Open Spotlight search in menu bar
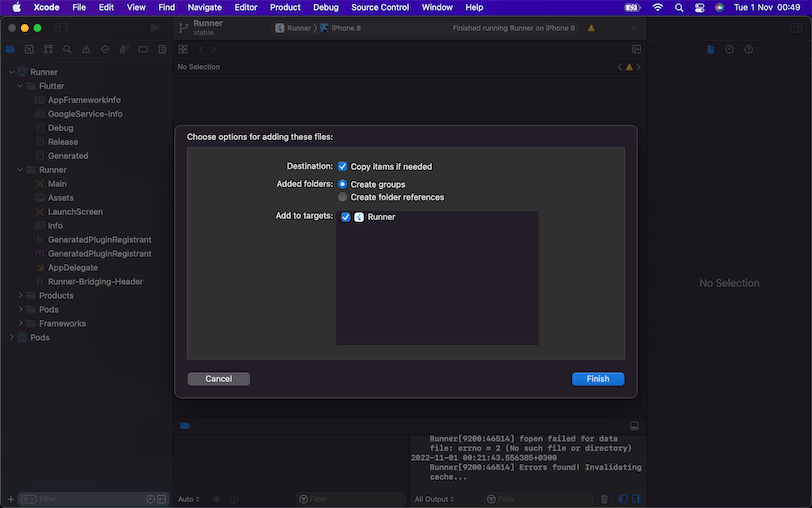 click(679, 7)
